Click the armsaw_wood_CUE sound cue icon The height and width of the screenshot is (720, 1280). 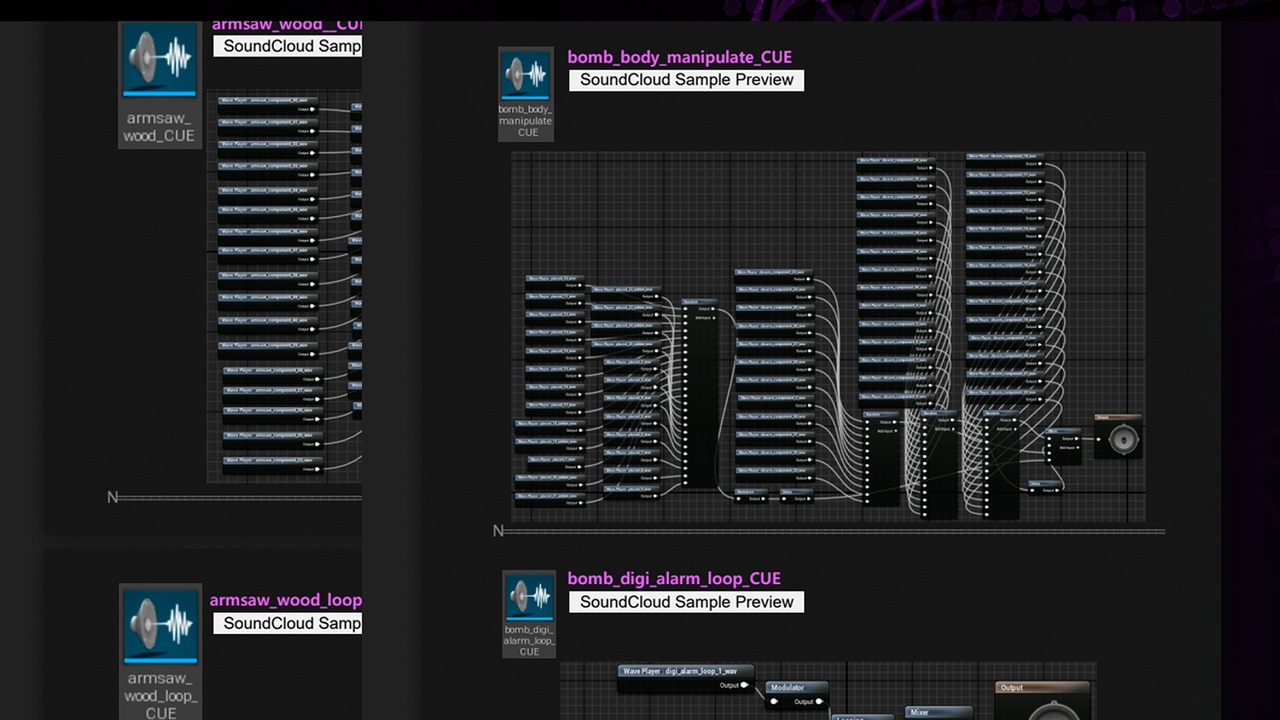tap(159, 60)
